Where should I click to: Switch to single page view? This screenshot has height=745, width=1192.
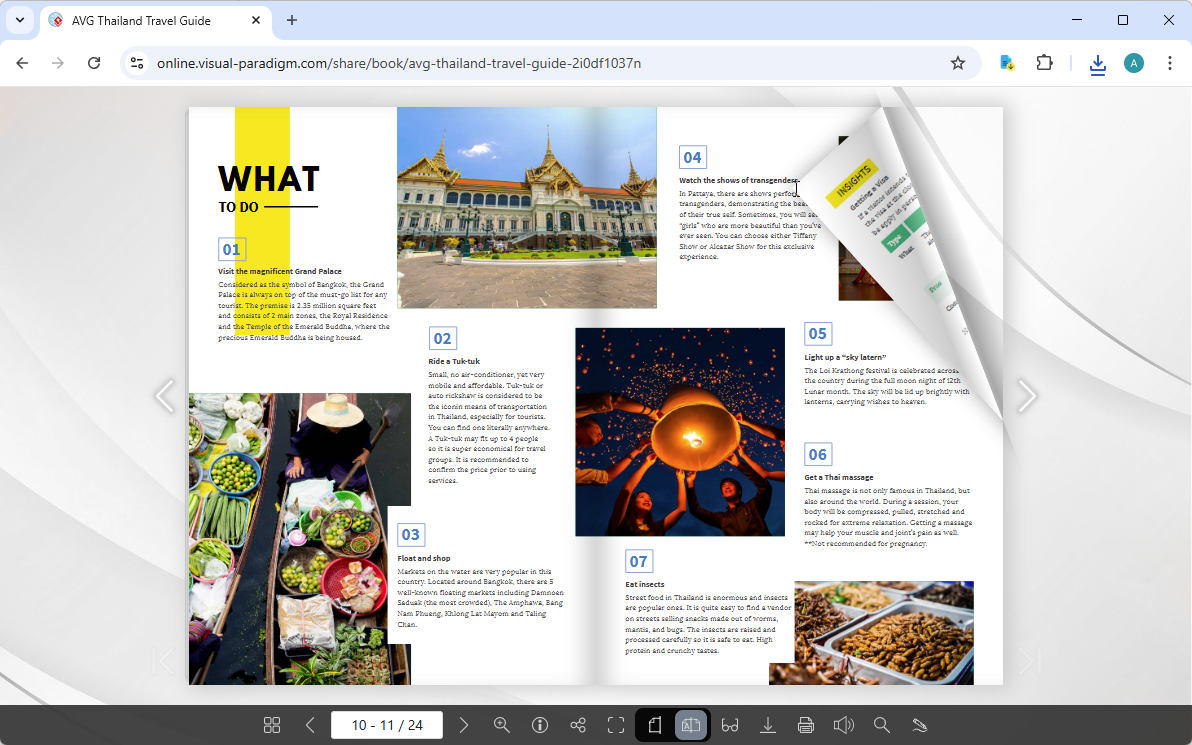pos(654,724)
